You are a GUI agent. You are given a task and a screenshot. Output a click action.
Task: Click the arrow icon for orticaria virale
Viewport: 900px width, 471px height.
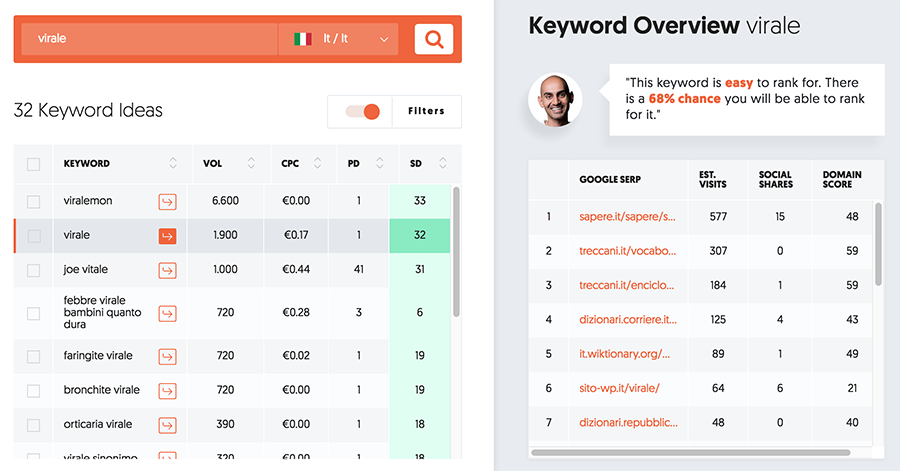[x=167, y=424]
